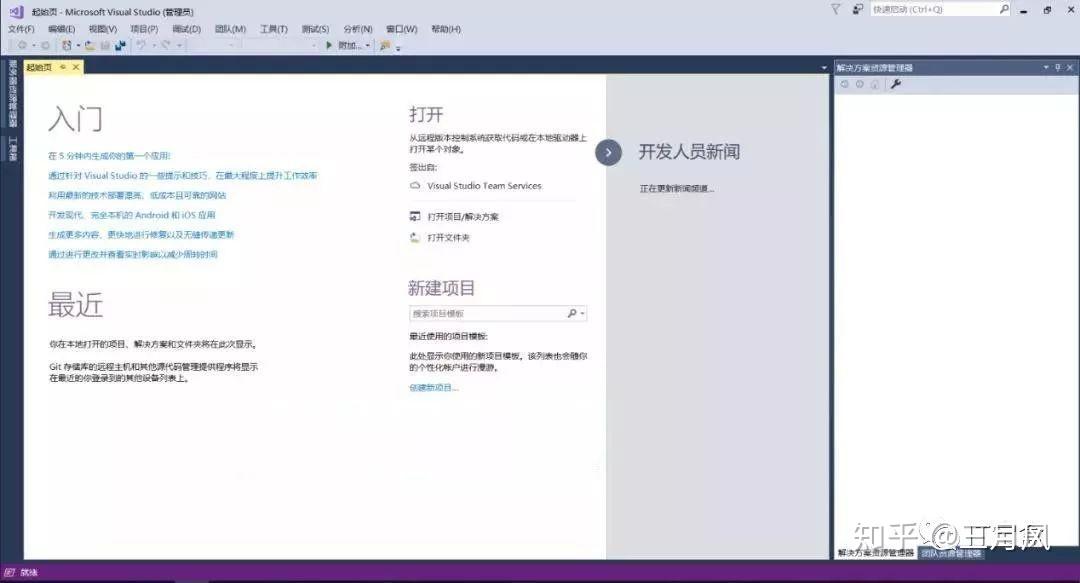Image resolution: width=1080 pixels, height=583 pixels.
Task: Open the 工具(T) menu
Action: tap(273, 29)
